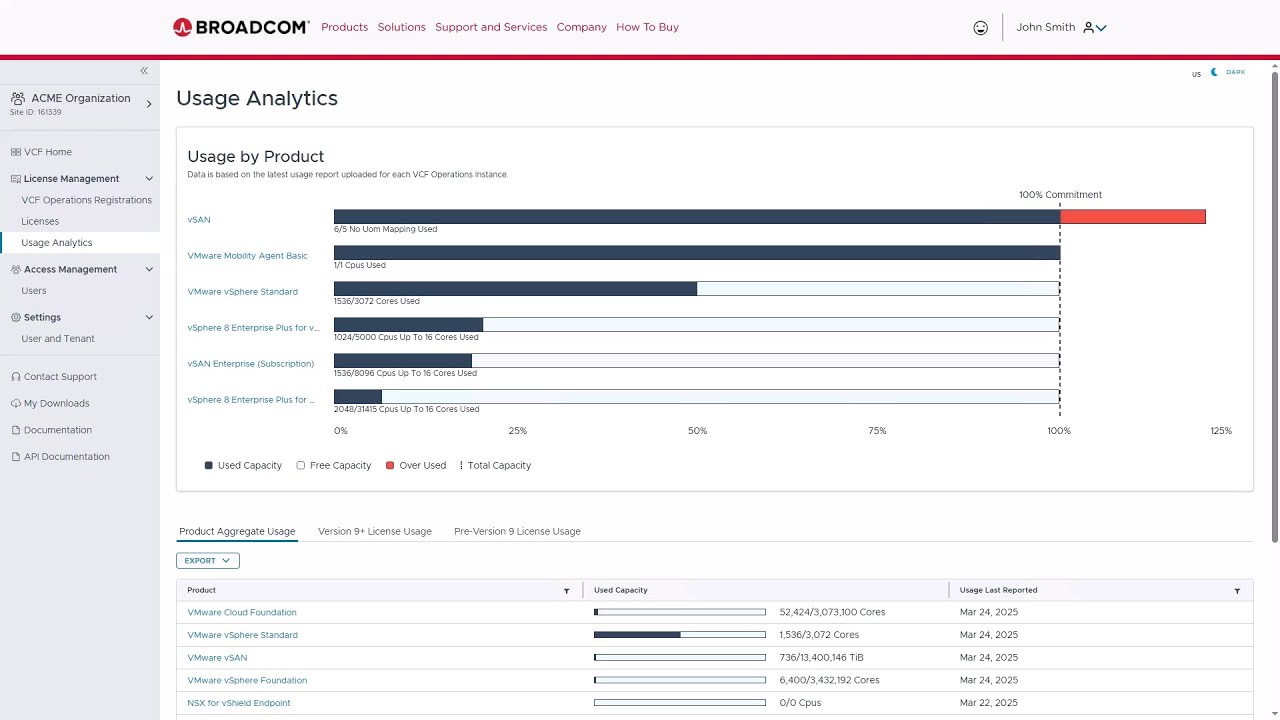Collapse the left sidebar with double-chevron icon
The height and width of the screenshot is (720, 1280).
144,71
